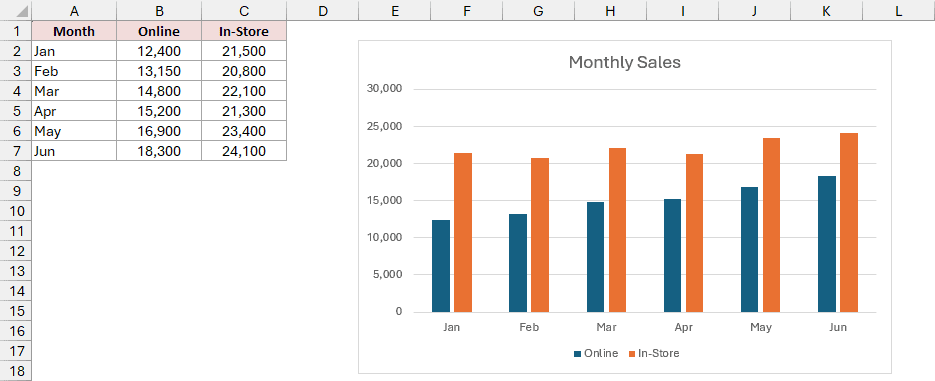
Task: Select the orange In-Store bar for Jan
Action: tap(463, 233)
